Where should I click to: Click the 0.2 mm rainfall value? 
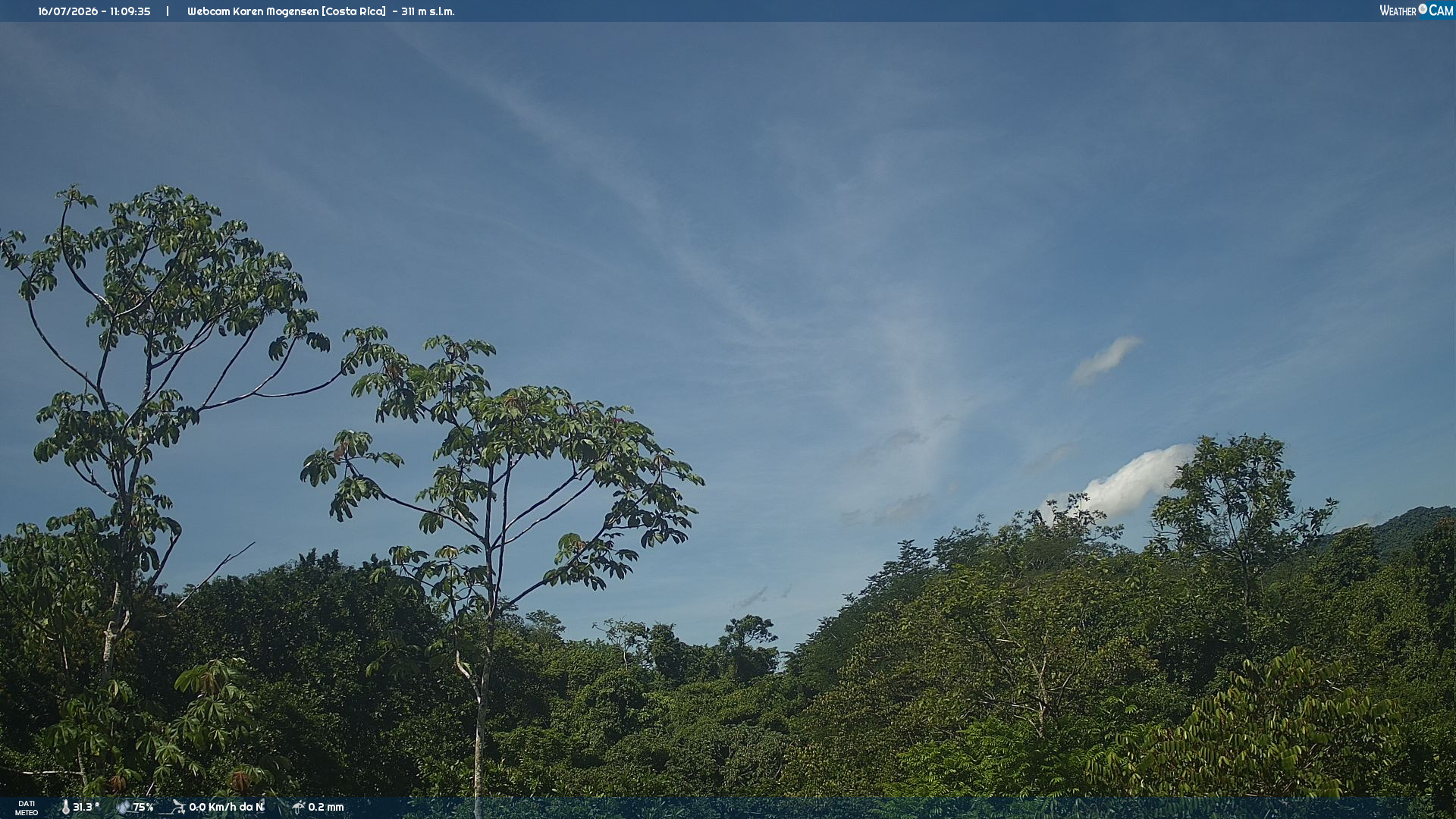(326, 808)
